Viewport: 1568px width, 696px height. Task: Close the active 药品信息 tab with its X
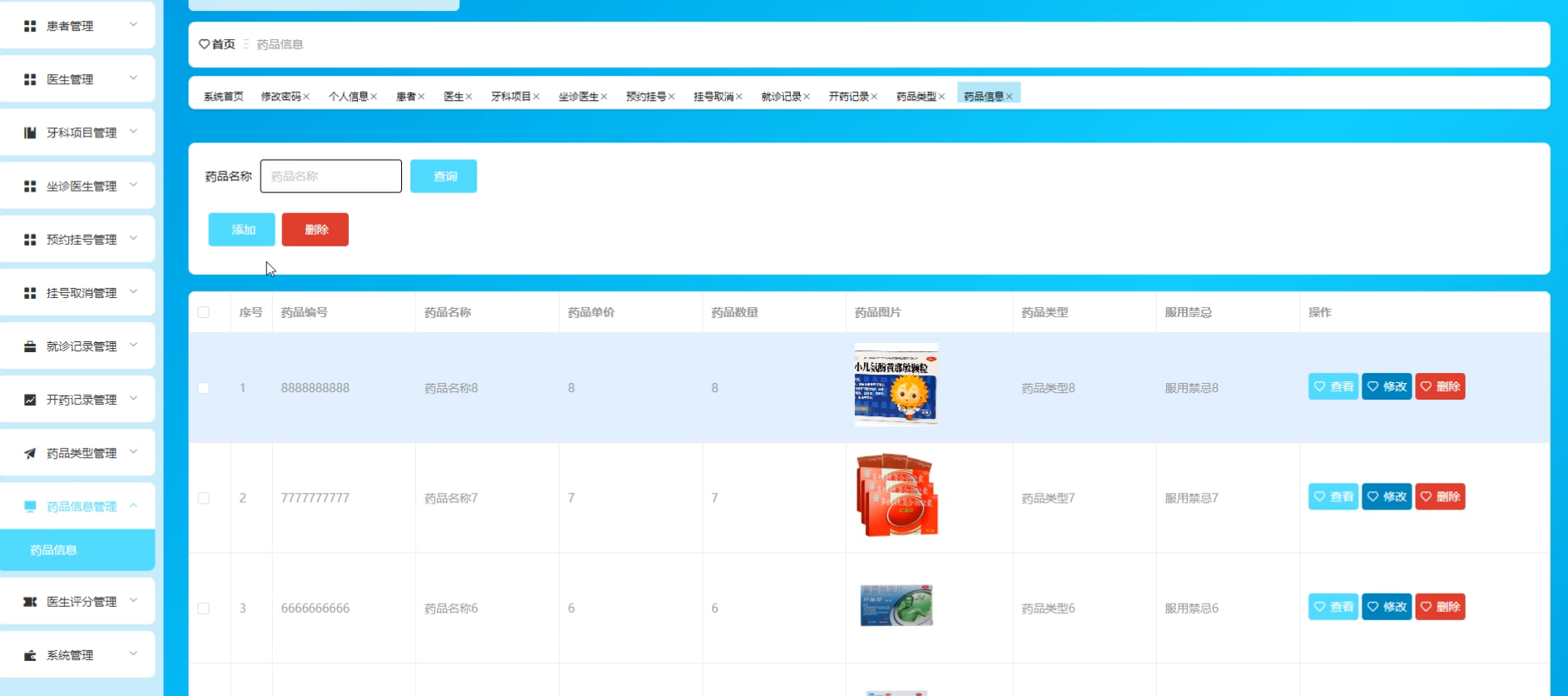click(x=1010, y=97)
